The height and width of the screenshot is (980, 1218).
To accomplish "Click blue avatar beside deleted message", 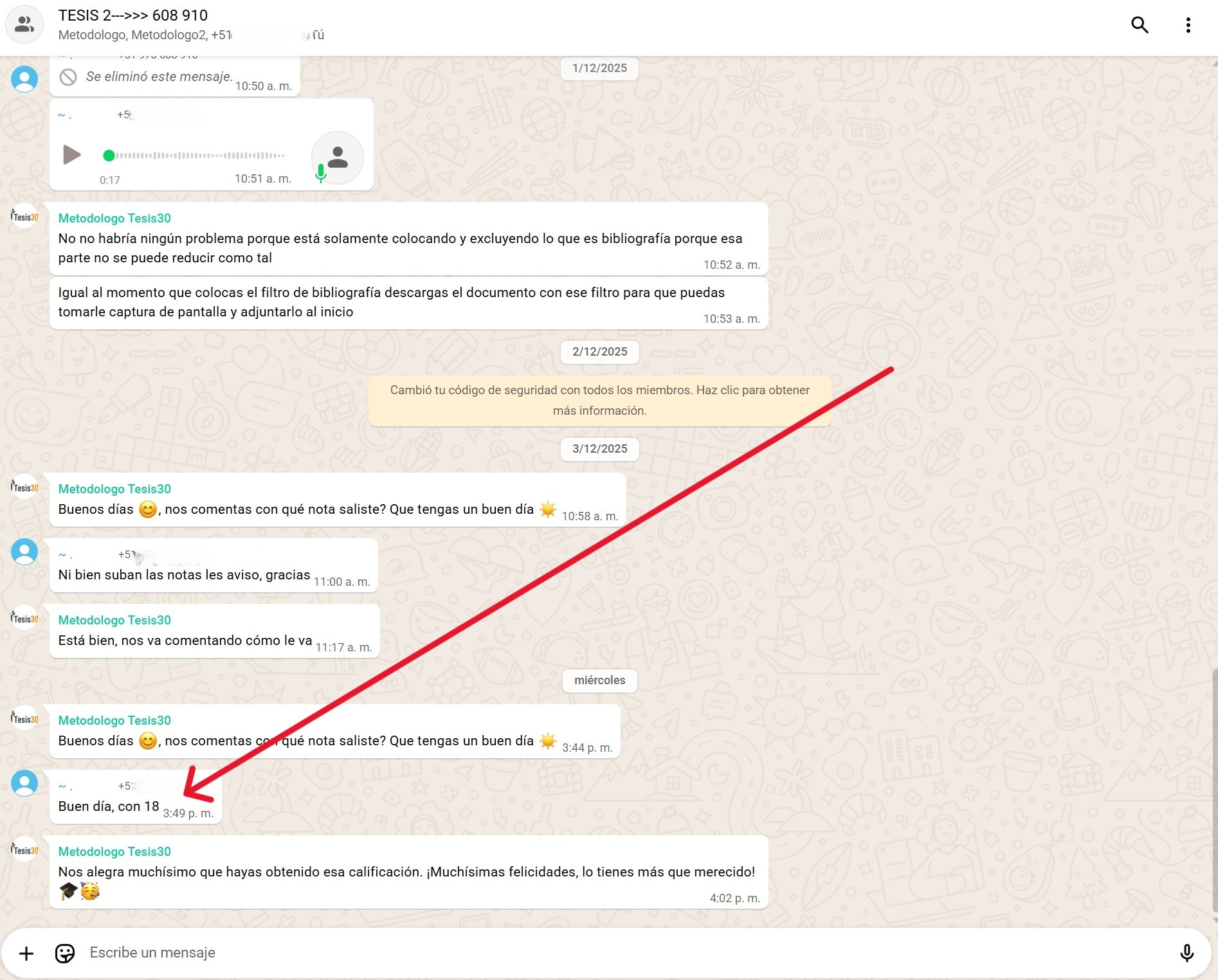I will coord(24,78).
